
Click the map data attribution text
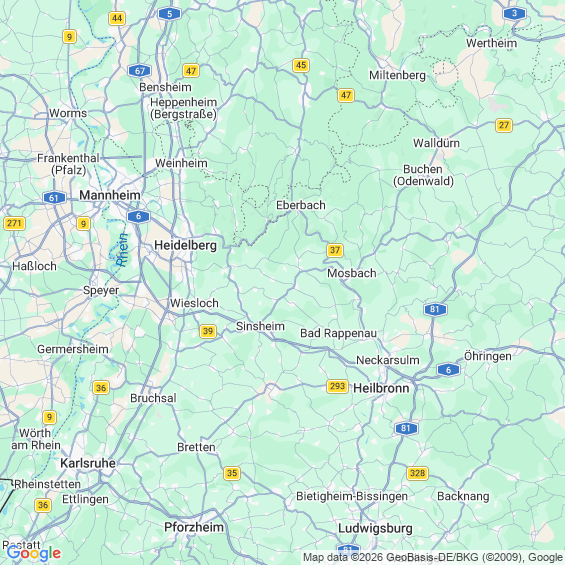coord(433,557)
